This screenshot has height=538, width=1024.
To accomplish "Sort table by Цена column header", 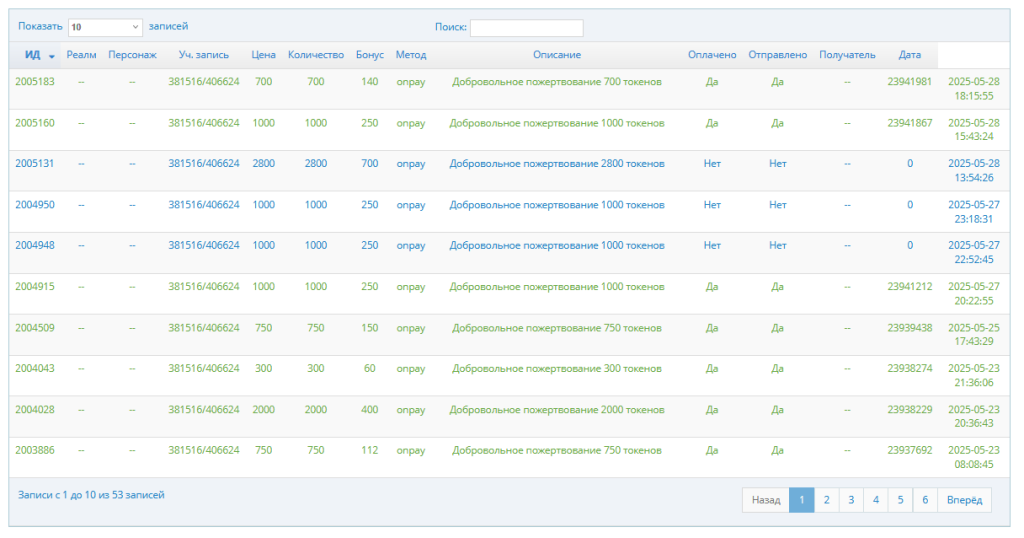I will point(264,55).
